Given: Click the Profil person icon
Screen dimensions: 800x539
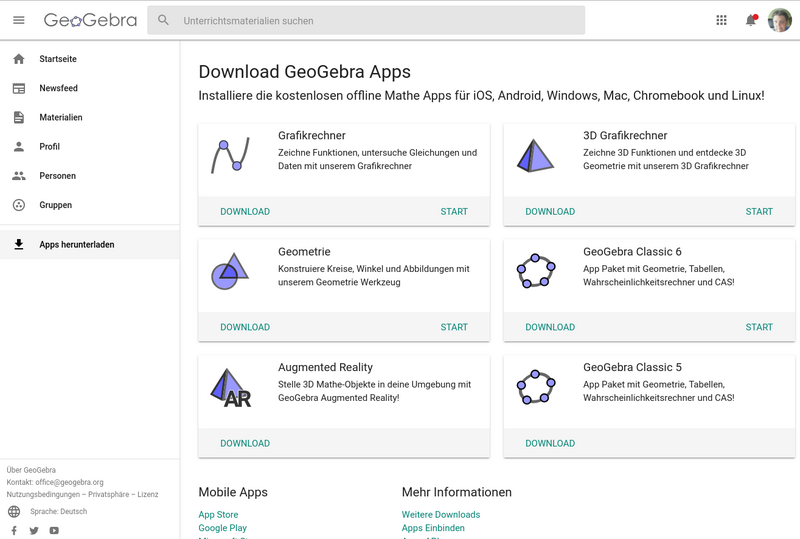Looking at the screenshot, I should point(19,146).
